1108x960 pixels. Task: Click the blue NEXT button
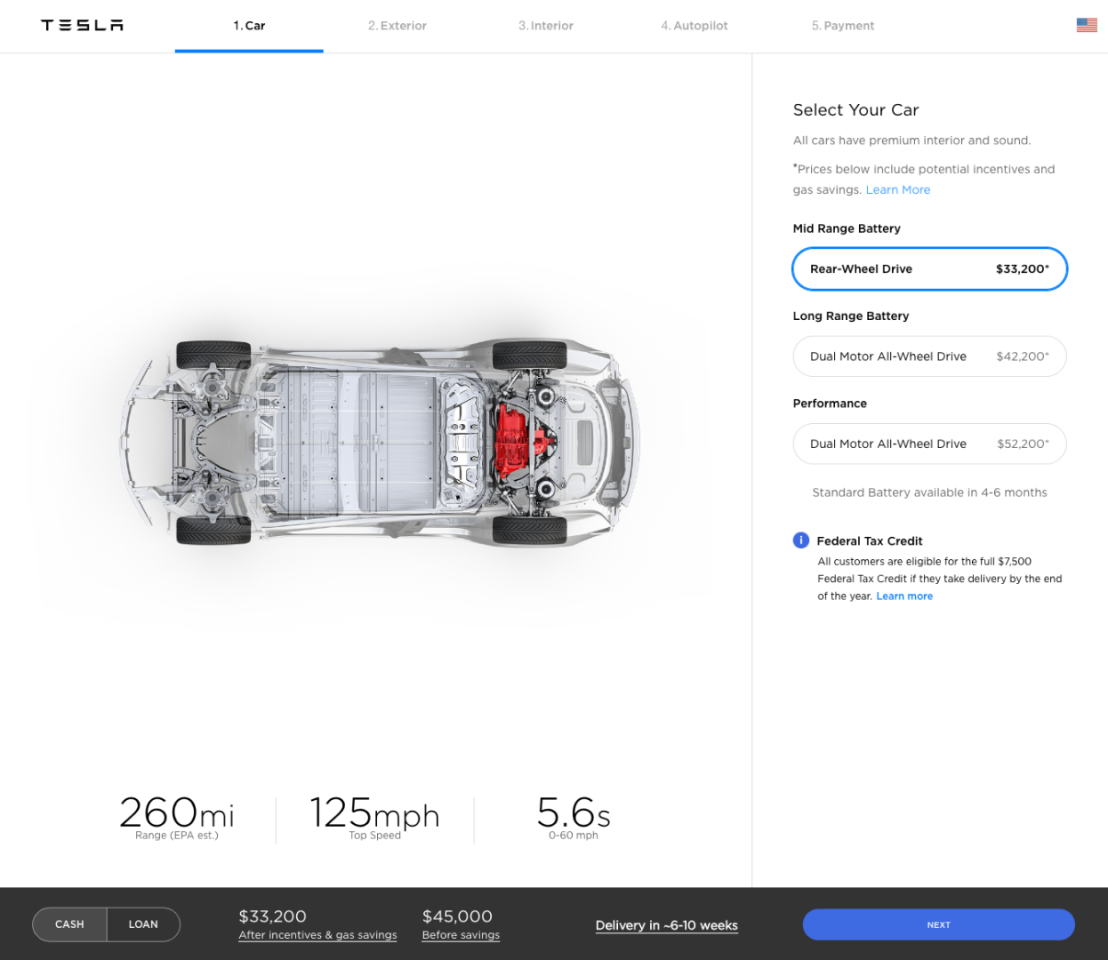(x=938, y=925)
